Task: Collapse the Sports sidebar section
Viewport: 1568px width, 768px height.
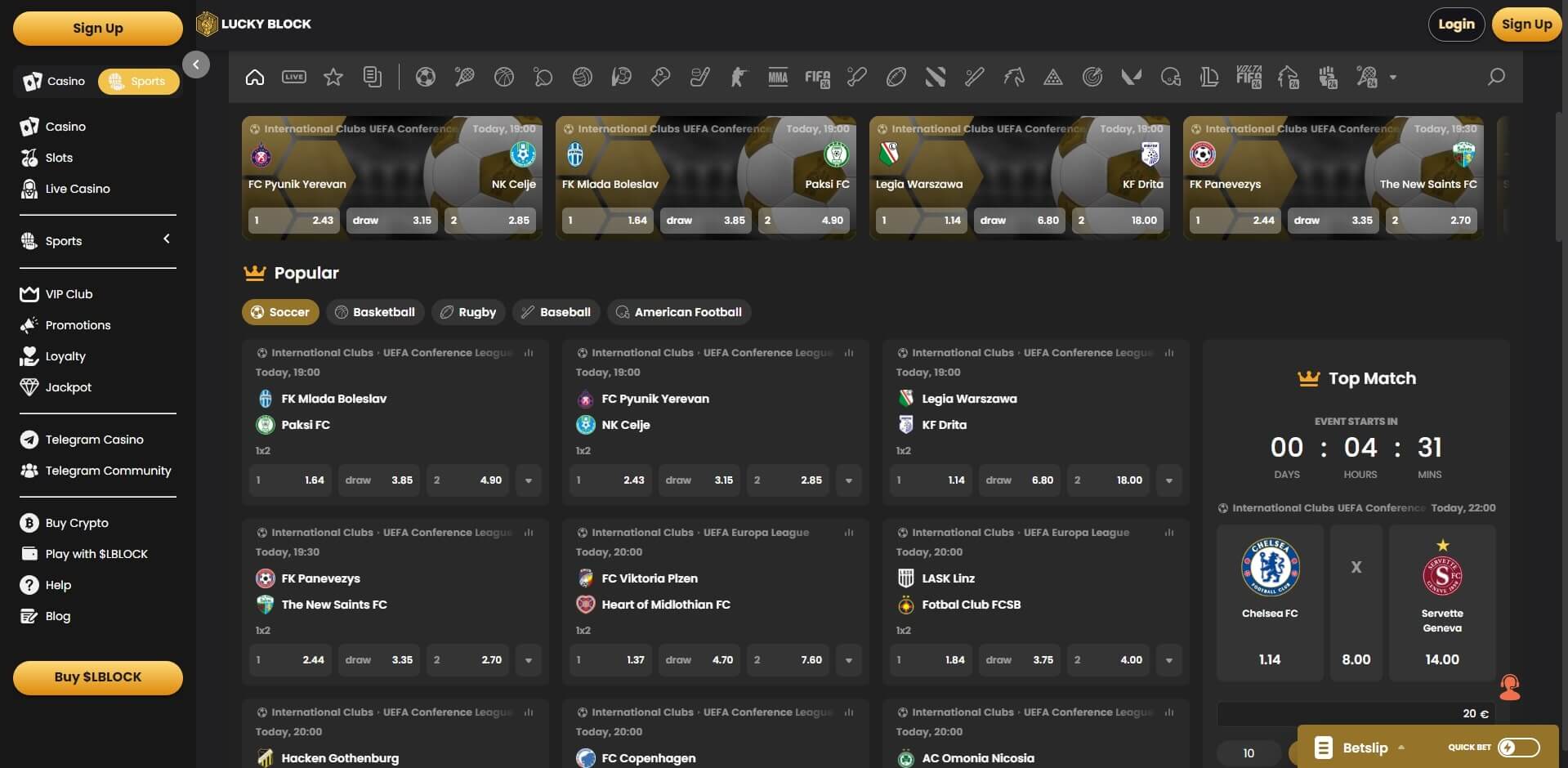Action: click(x=167, y=239)
